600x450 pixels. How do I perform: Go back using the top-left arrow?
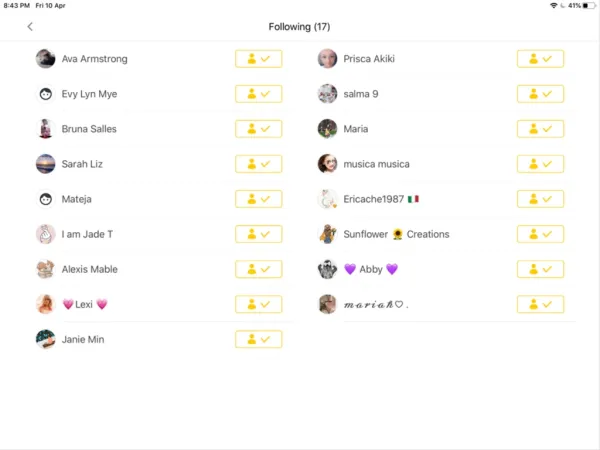pos(30,27)
